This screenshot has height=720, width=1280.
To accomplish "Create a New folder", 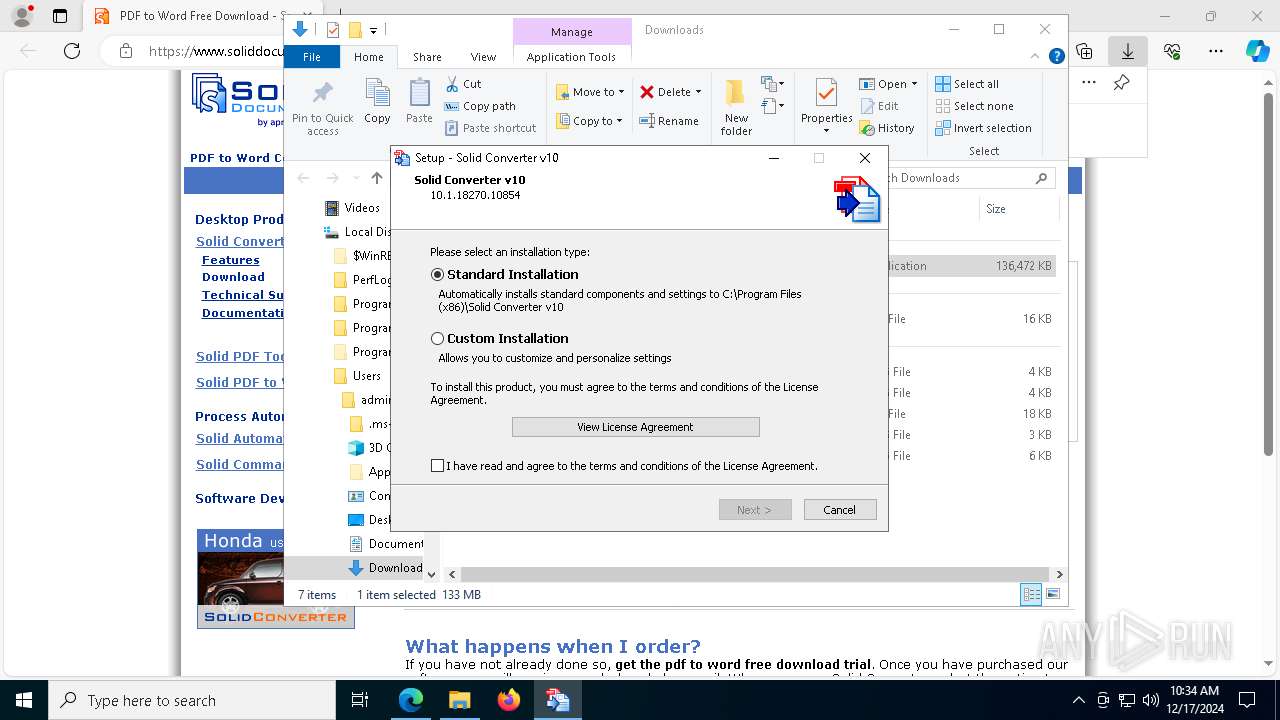I will coord(736,108).
